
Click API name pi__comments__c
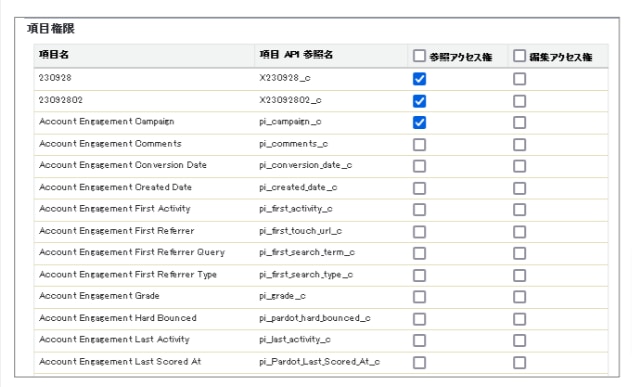(x=293, y=144)
